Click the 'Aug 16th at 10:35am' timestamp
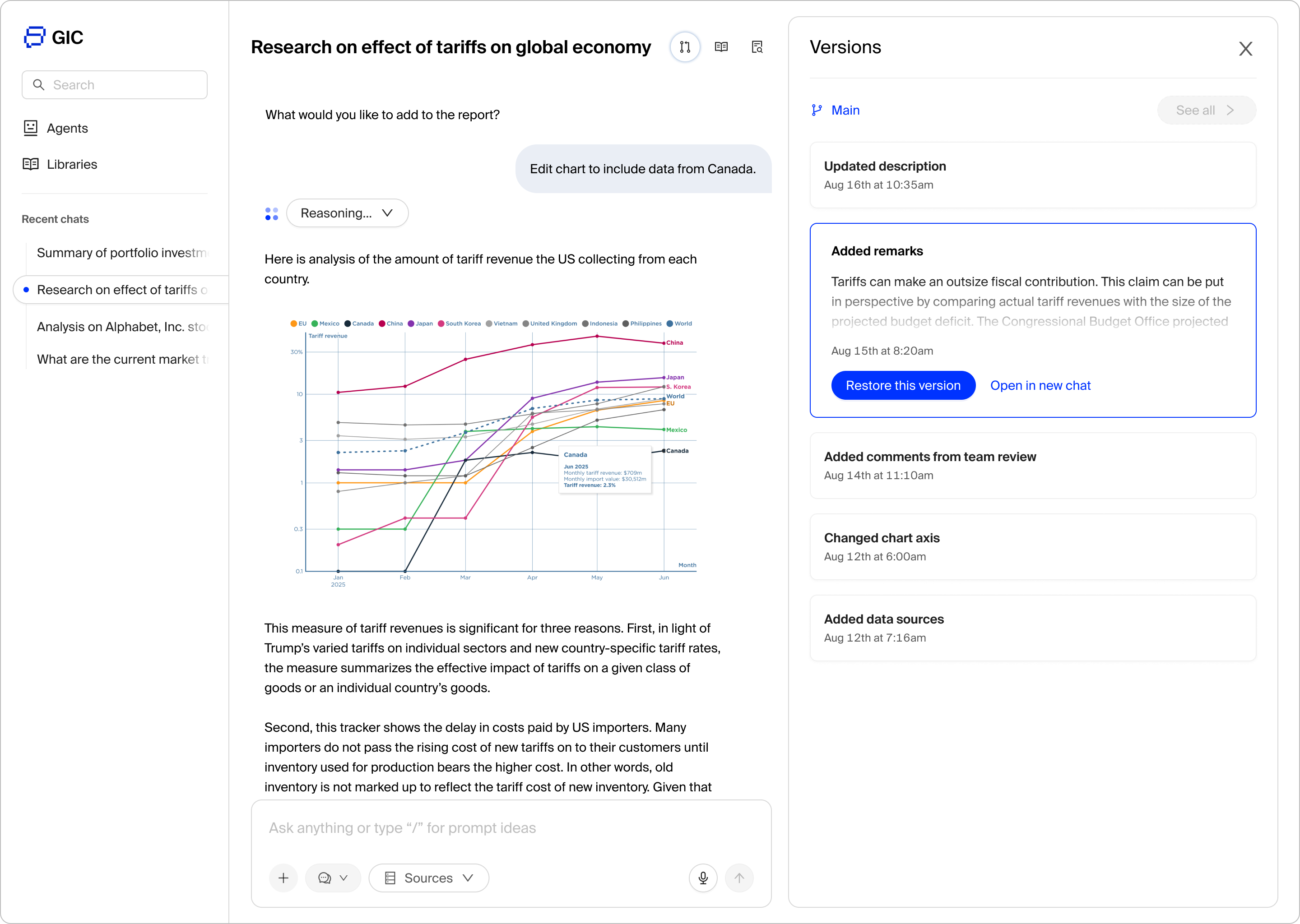The image size is (1300, 924). click(x=878, y=185)
